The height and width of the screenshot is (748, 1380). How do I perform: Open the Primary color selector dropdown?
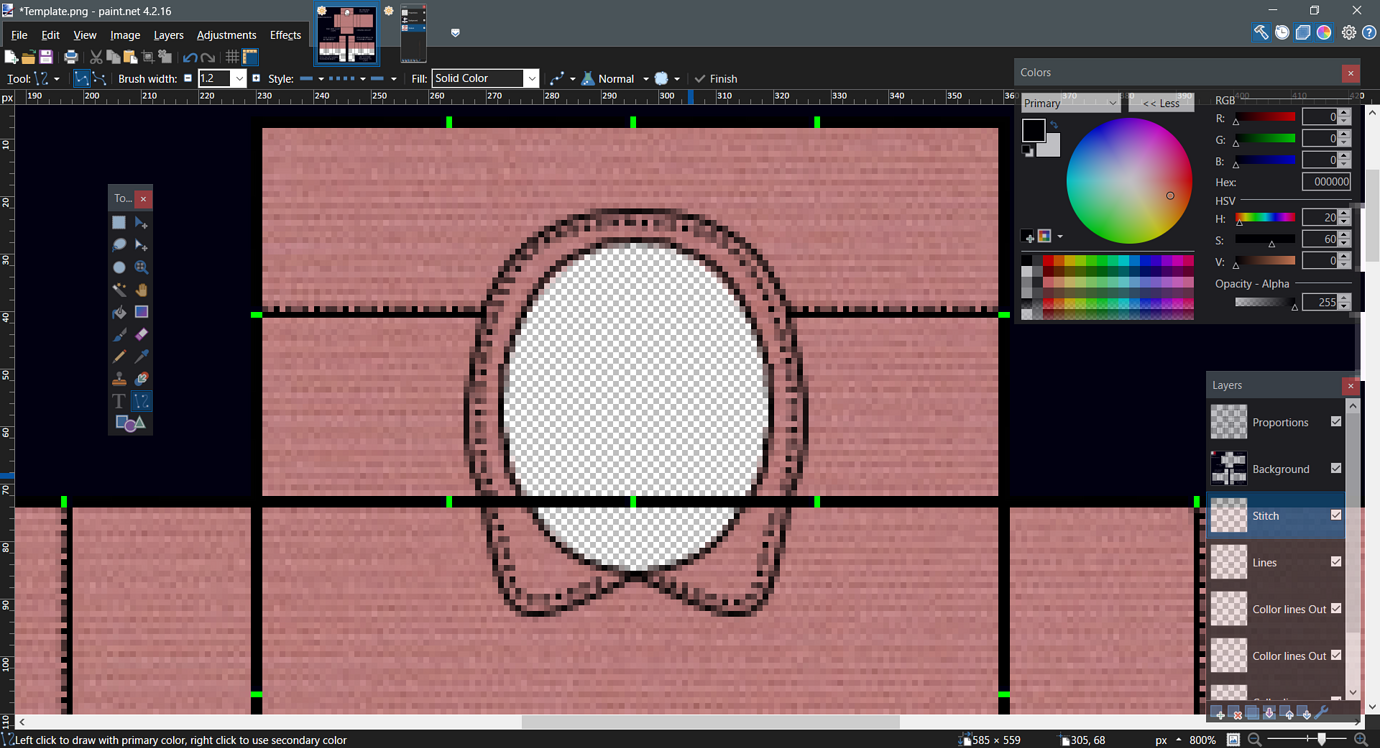(x=1070, y=103)
